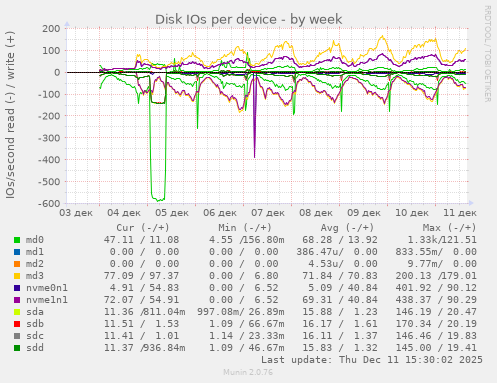
Task: Click the 10 дек date label
Action: tap(412, 213)
